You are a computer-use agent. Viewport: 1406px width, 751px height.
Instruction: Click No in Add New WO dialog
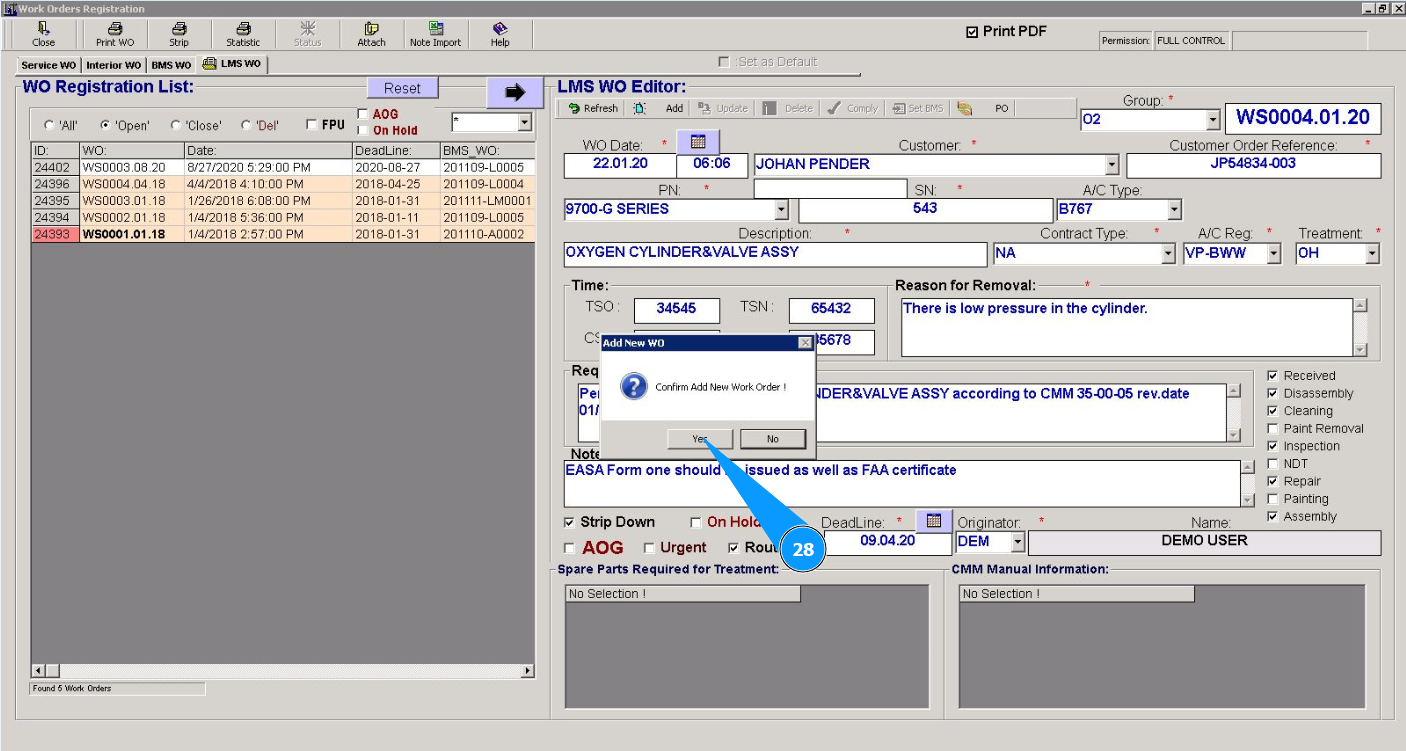click(773, 439)
